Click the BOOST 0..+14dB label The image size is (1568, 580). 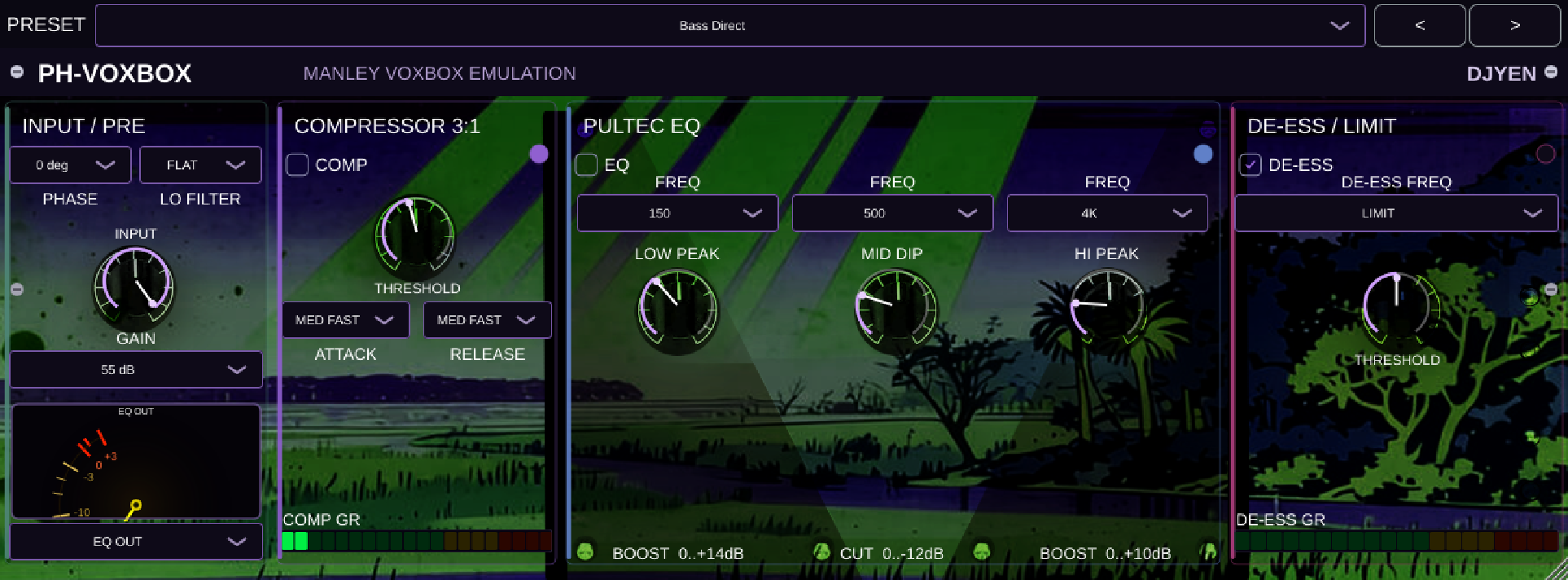(678, 553)
